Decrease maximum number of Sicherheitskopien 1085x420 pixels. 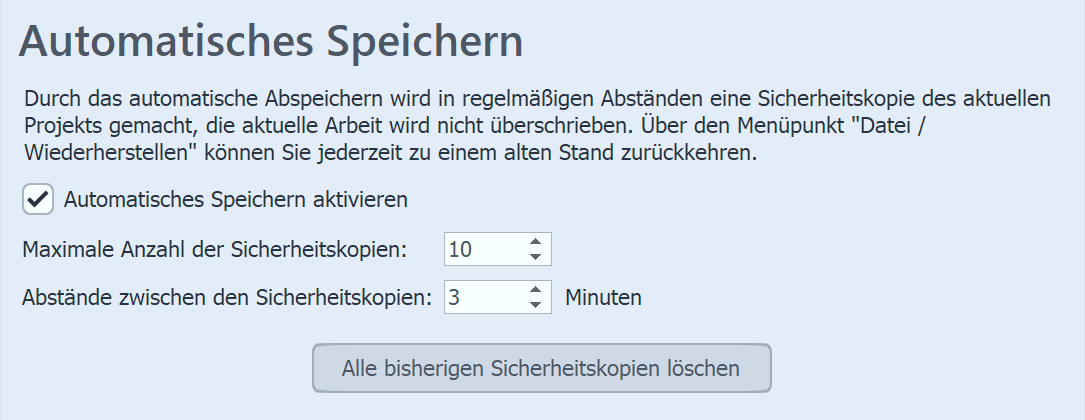(536, 257)
